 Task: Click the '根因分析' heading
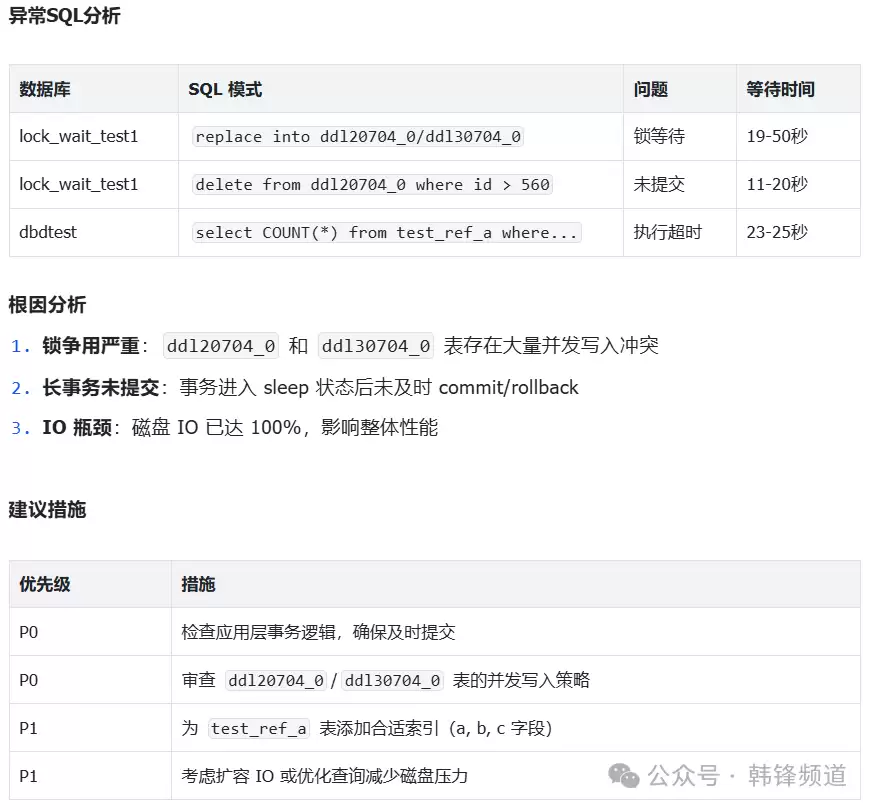47,304
